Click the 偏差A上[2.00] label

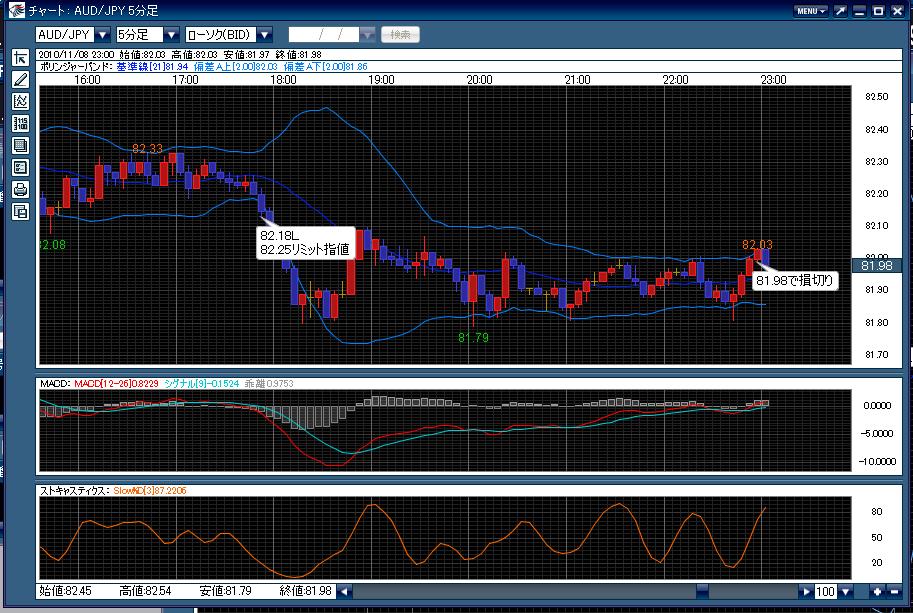235,66
